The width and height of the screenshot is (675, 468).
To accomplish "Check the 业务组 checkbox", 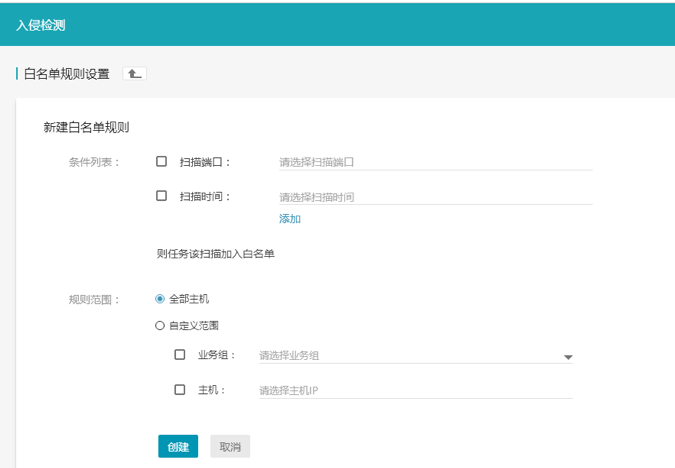I will pyautogui.click(x=180, y=354).
